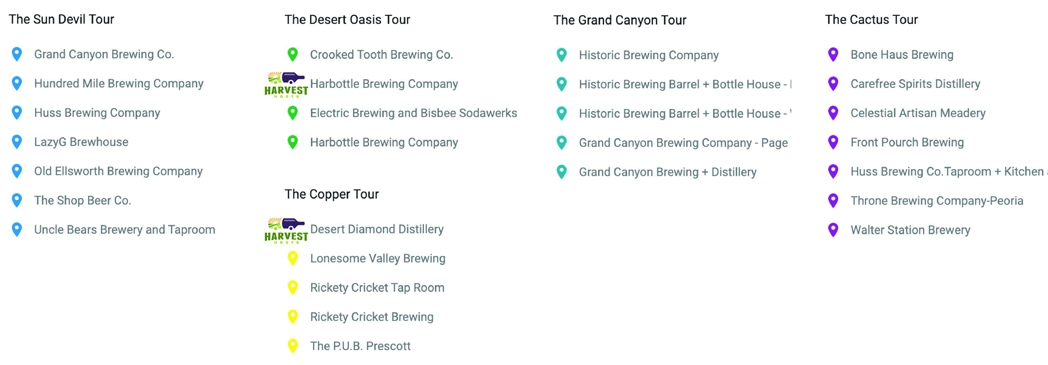1048x365 pixels.
Task: Click the yellow pin beside The P.U.B. Prescott
Action: 292,346
